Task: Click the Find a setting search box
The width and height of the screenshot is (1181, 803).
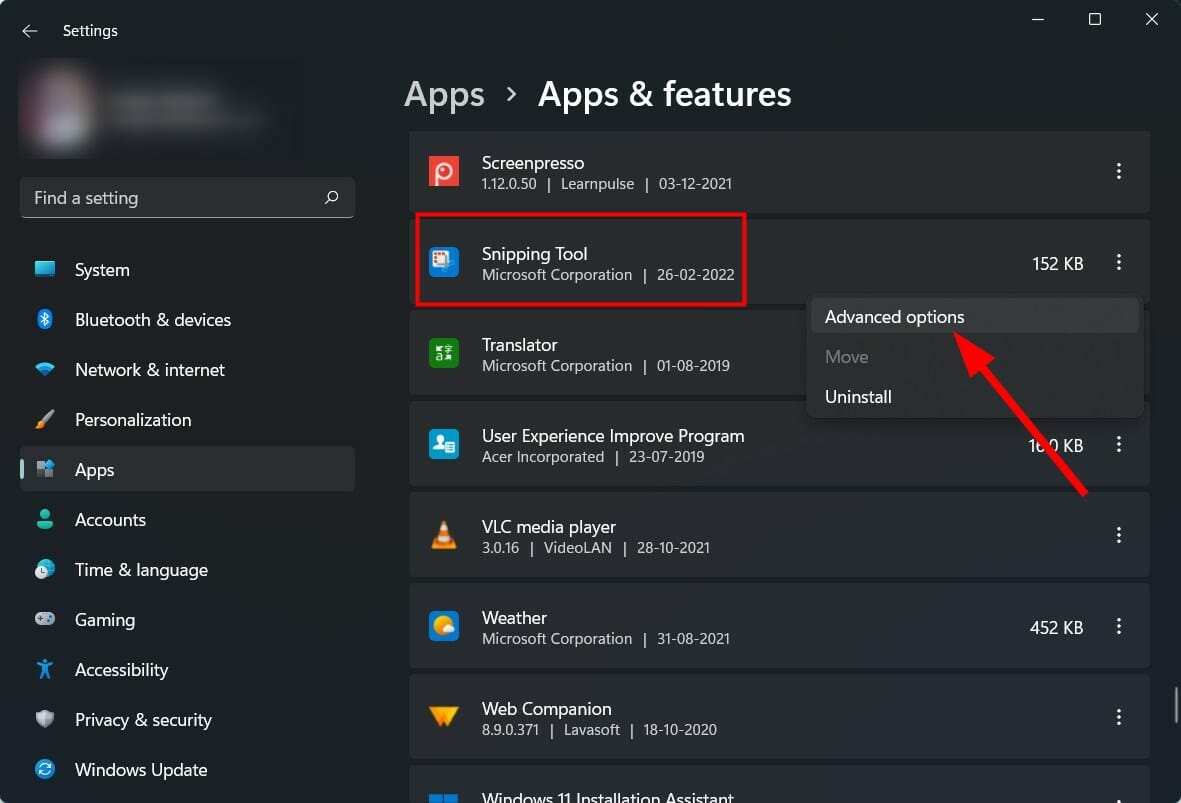Action: (187, 197)
